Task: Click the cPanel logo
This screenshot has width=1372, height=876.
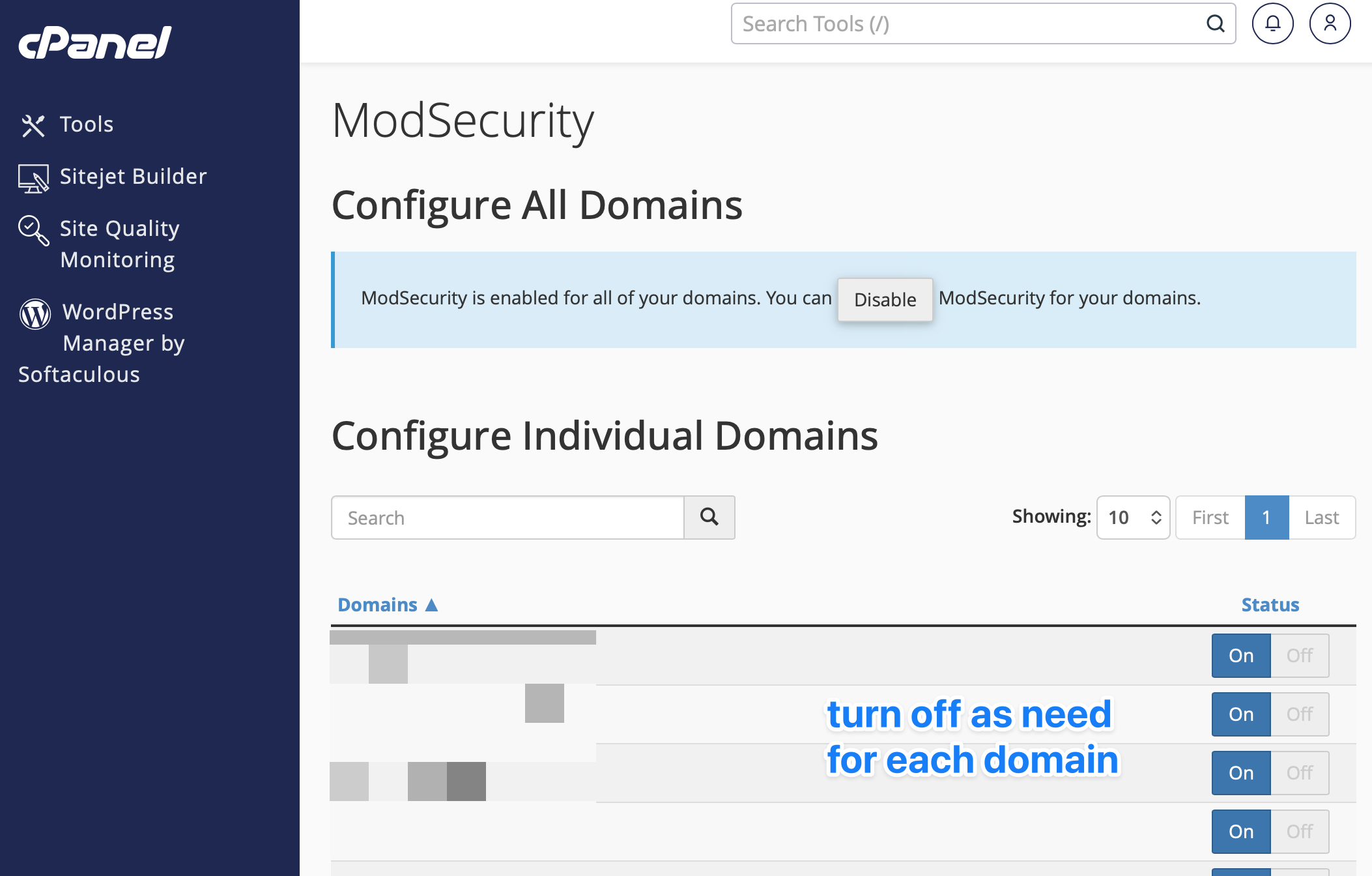Action: coord(95,43)
